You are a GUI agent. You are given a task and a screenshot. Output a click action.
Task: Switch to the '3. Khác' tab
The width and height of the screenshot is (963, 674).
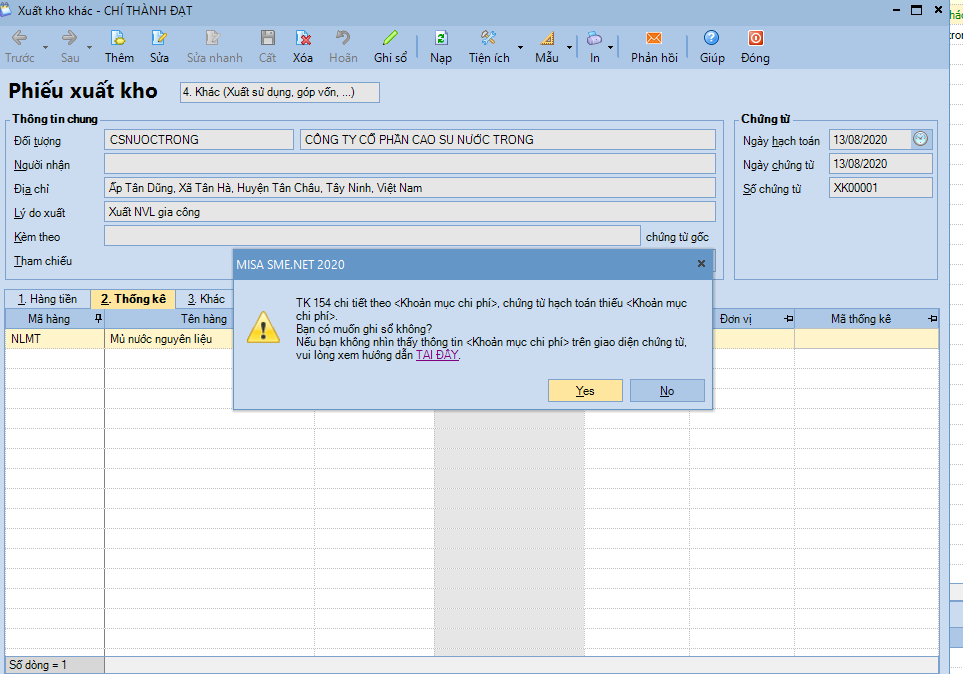coord(205,299)
